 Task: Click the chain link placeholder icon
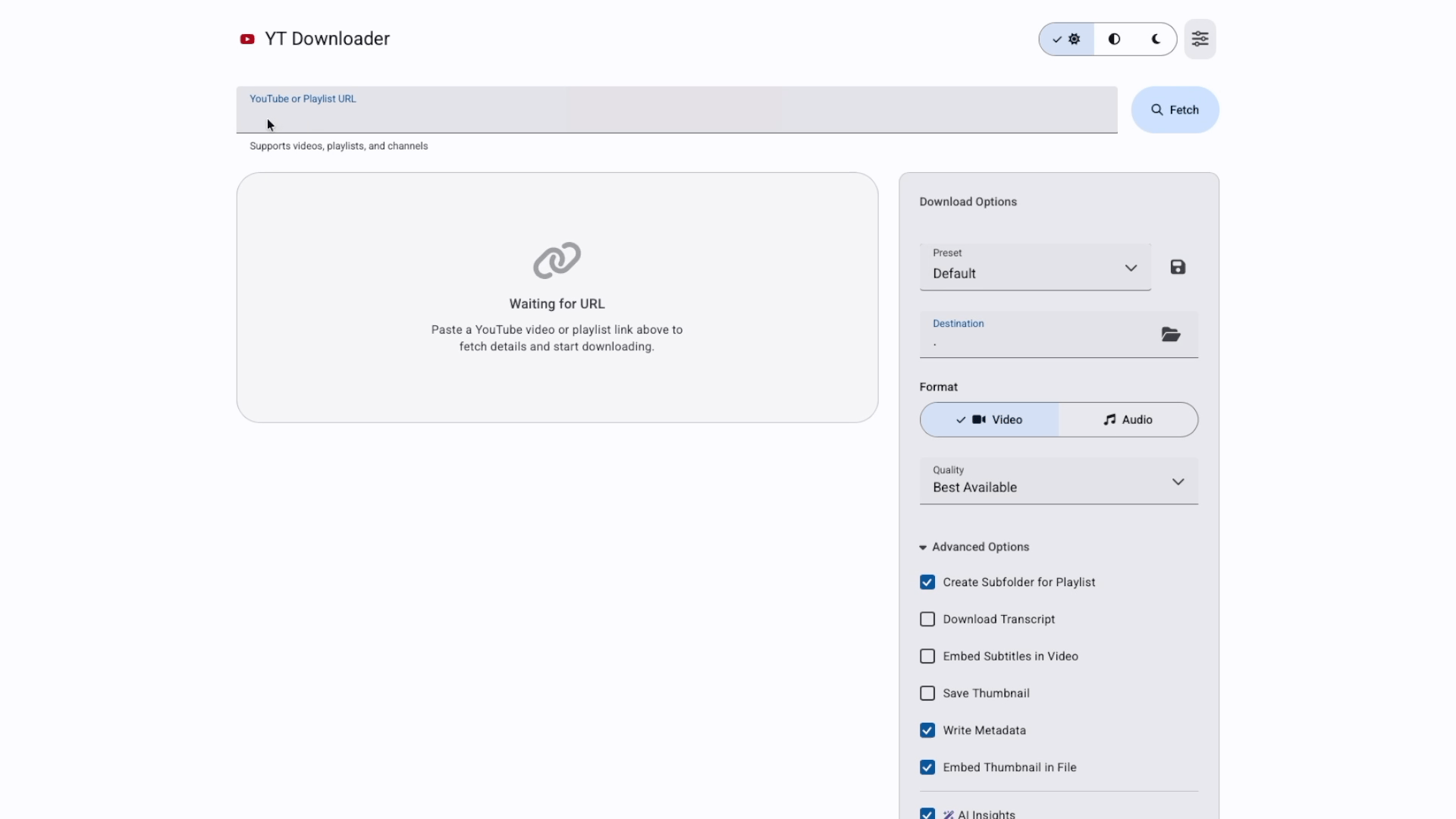point(557,260)
